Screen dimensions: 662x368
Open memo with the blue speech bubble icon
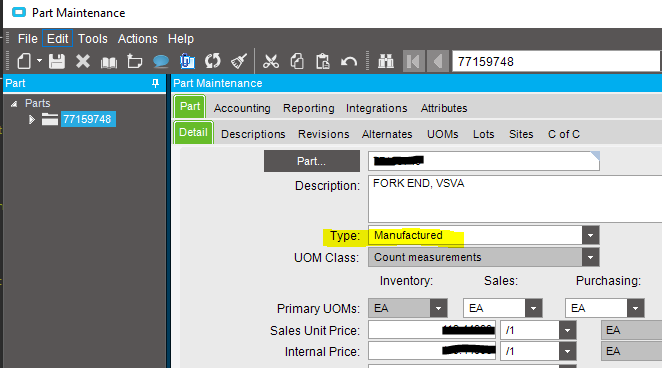[160, 62]
